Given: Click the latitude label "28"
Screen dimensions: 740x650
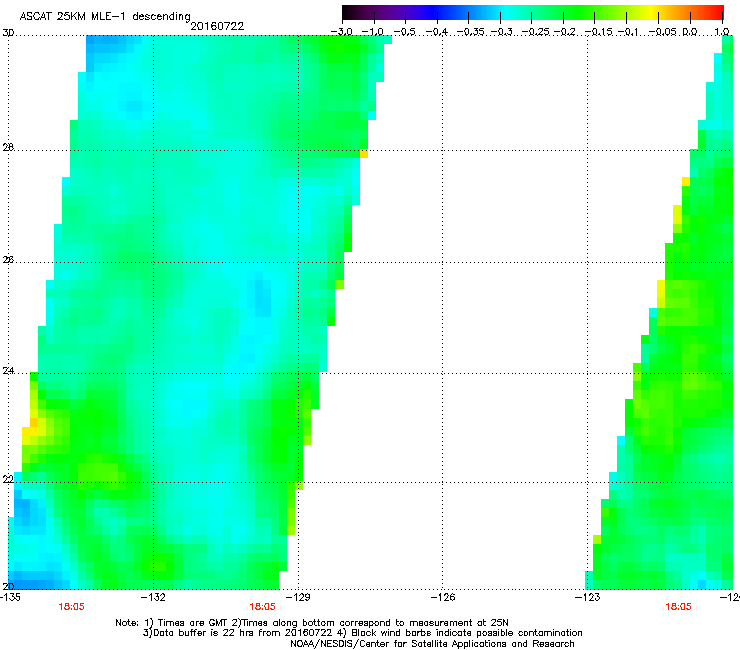Looking at the screenshot, I should tap(8, 148).
